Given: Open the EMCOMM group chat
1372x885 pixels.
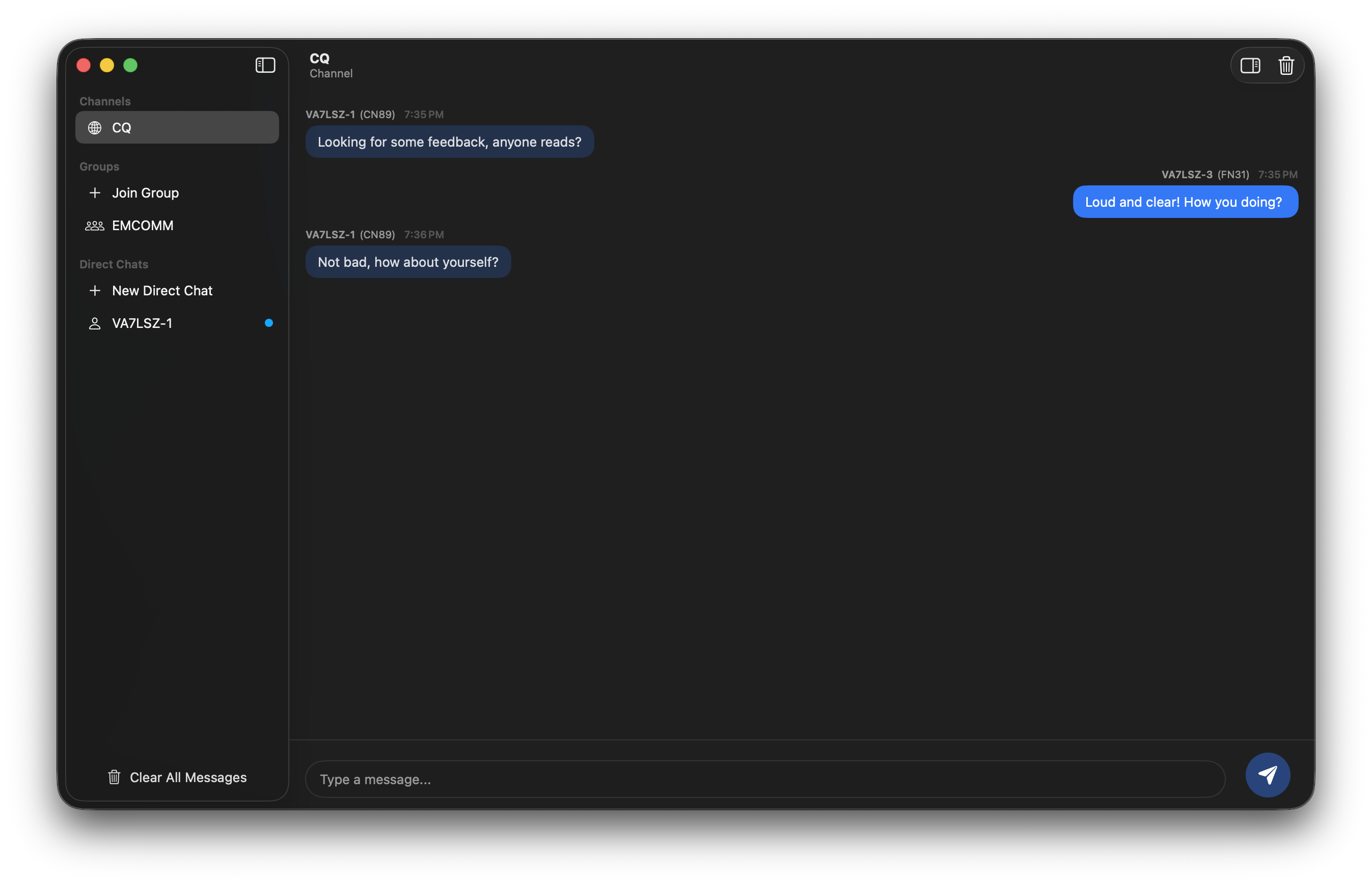Looking at the screenshot, I should (x=143, y=225).
